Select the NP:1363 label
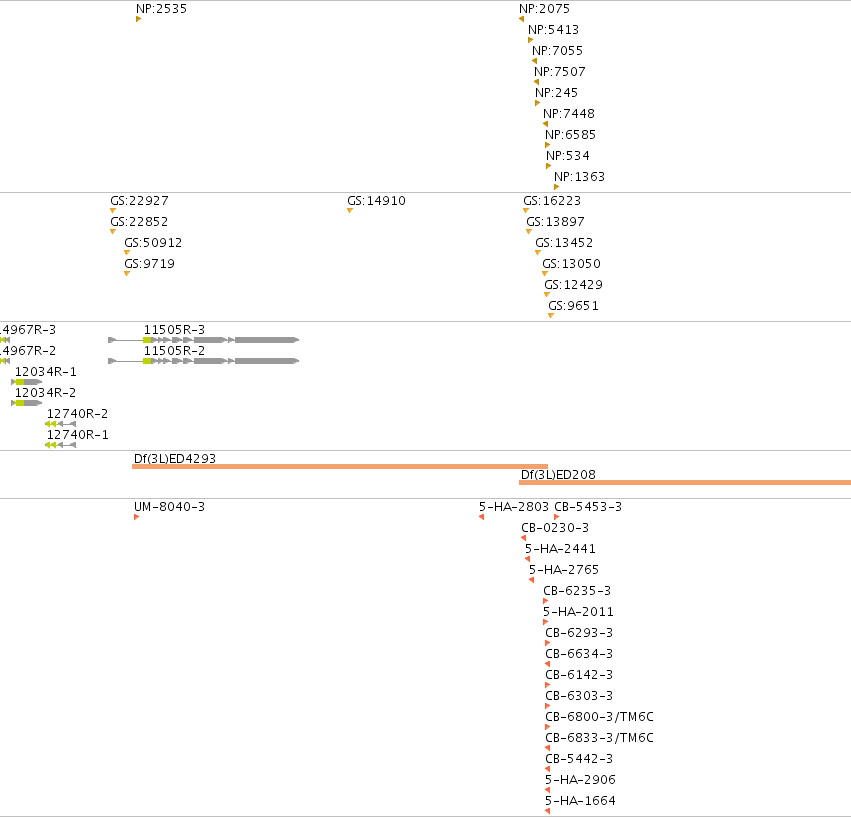This screenshot has height=817, width=851. point(579,177)
